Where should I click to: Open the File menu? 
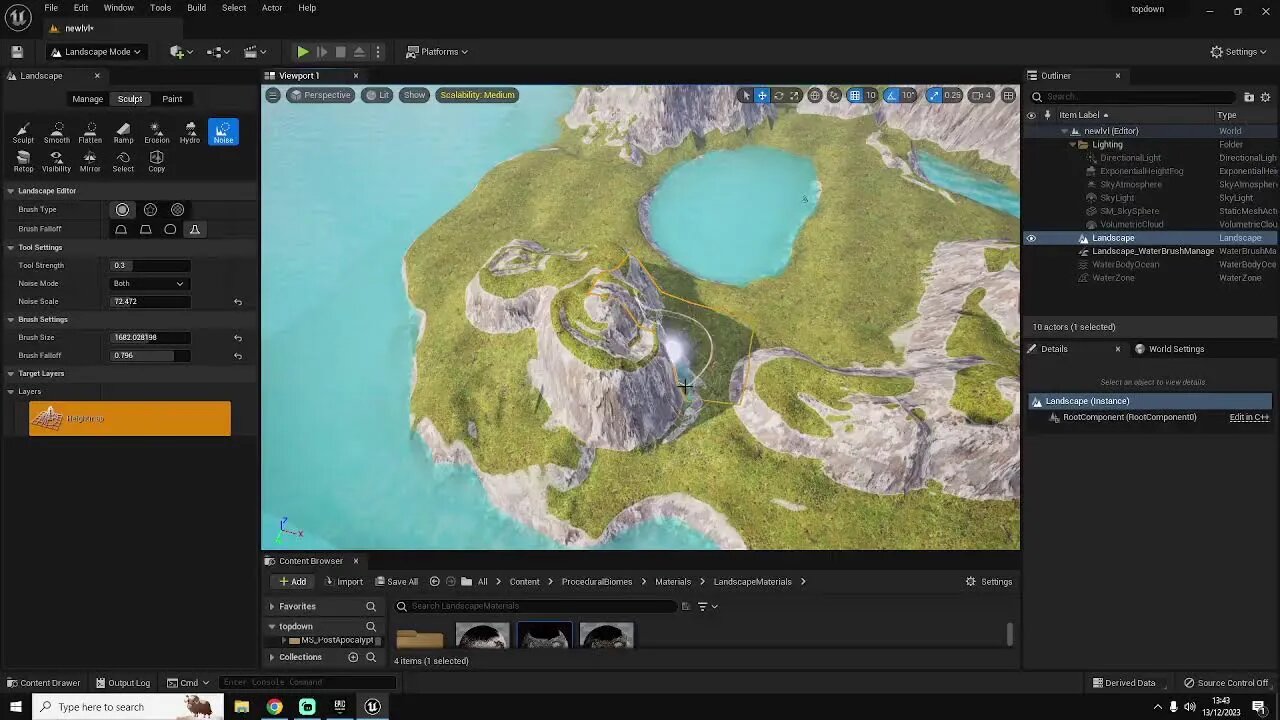coord(51,8)
